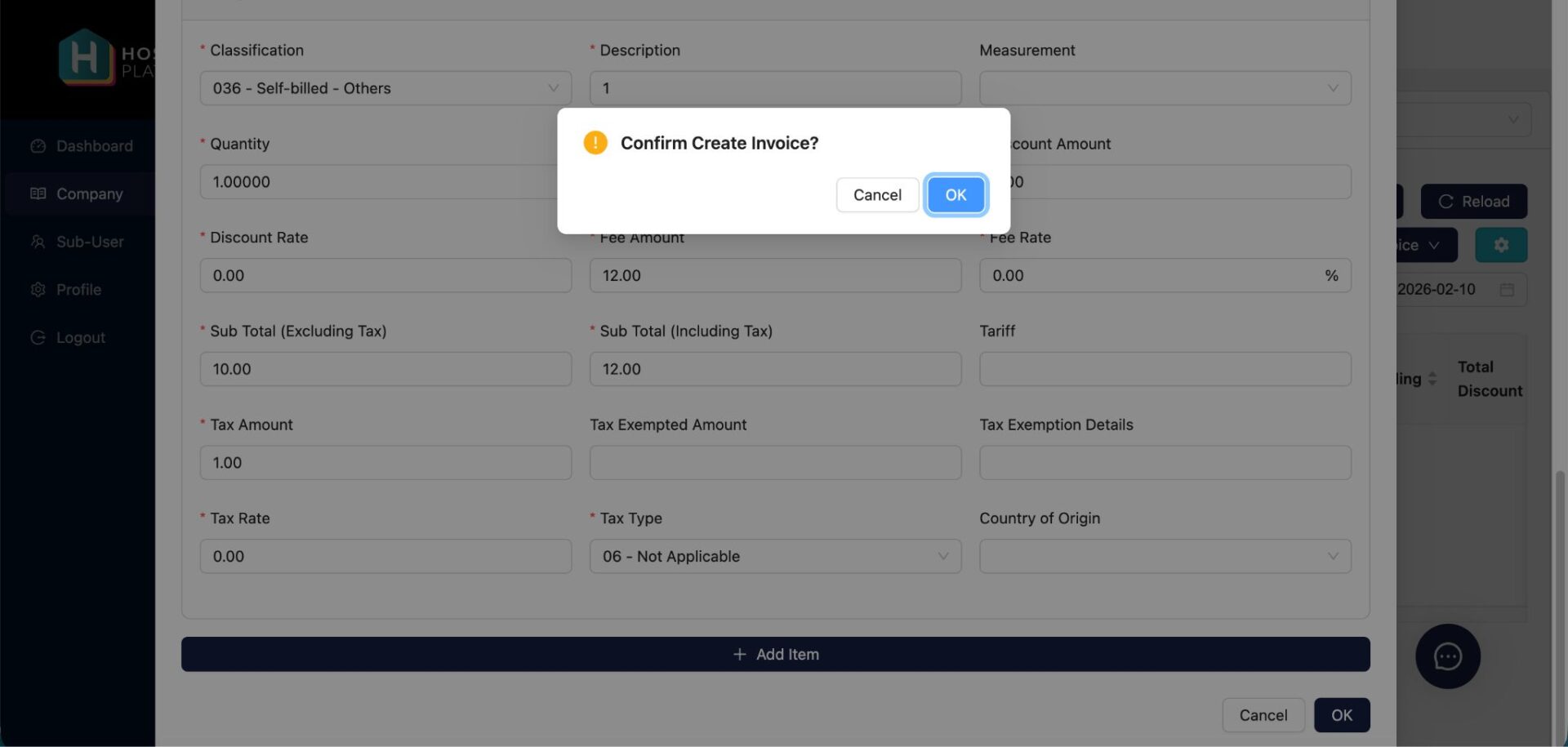Viewport: 1568px width, 747px height.
Task: Click the Fee Amount input field
Action: [x=775, y=275]
